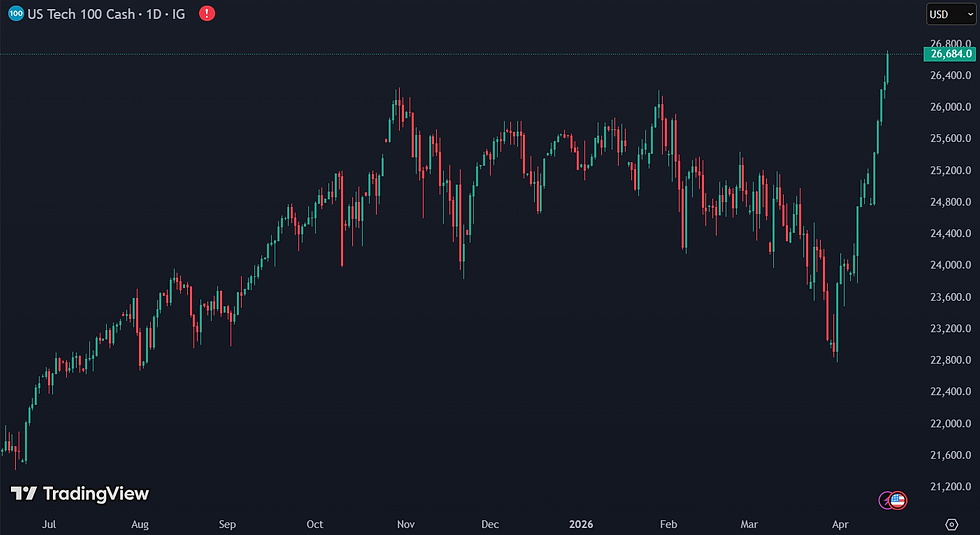
Task: Click the 22,800.0 price axis label
Action: pos(951,360)
